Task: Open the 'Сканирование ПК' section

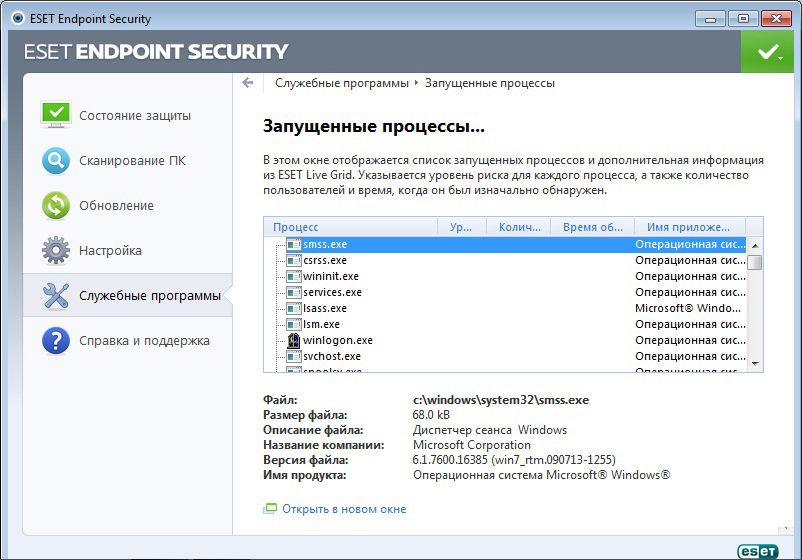Action: (132, 161)
